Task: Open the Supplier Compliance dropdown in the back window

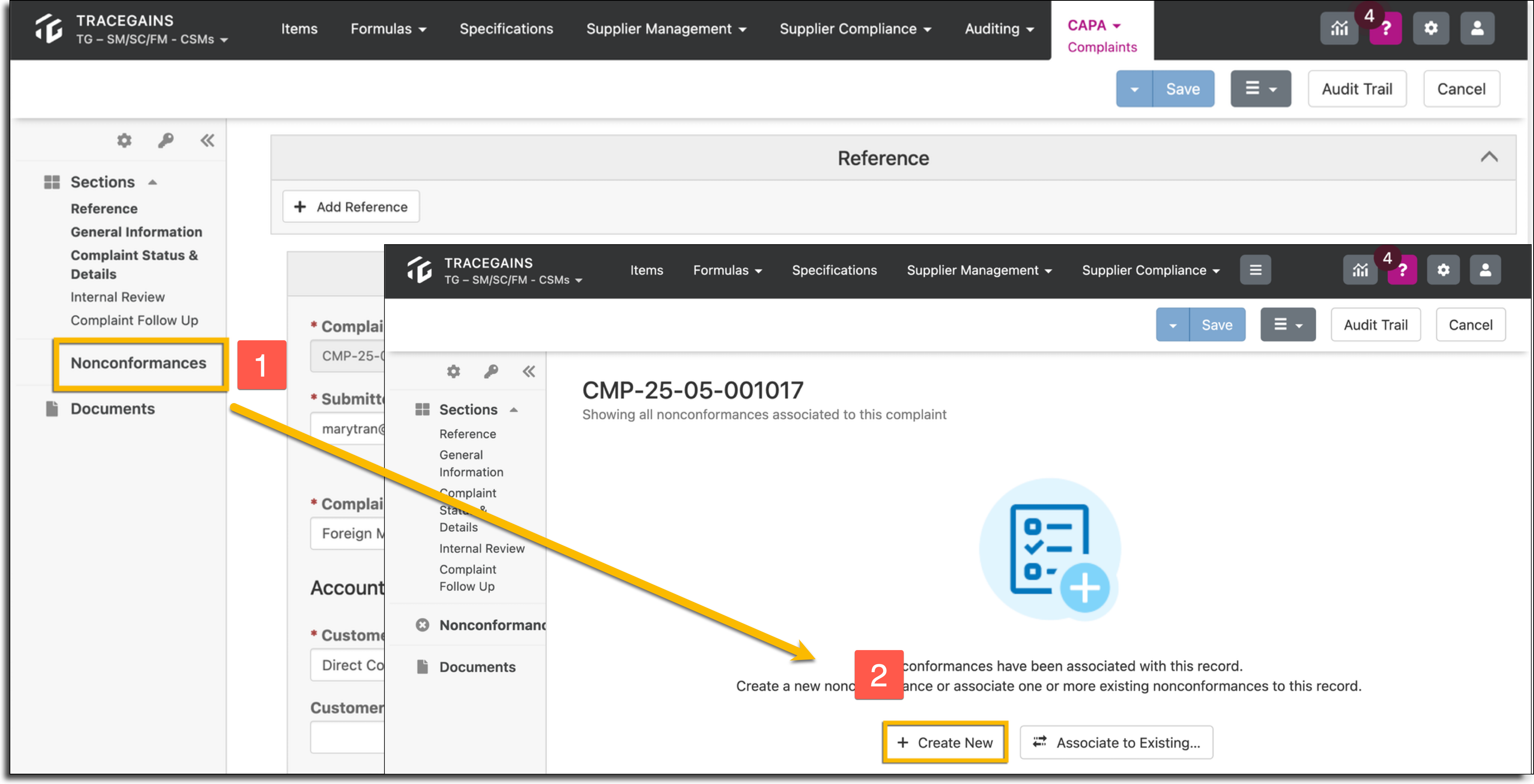Action: [856, 28]
